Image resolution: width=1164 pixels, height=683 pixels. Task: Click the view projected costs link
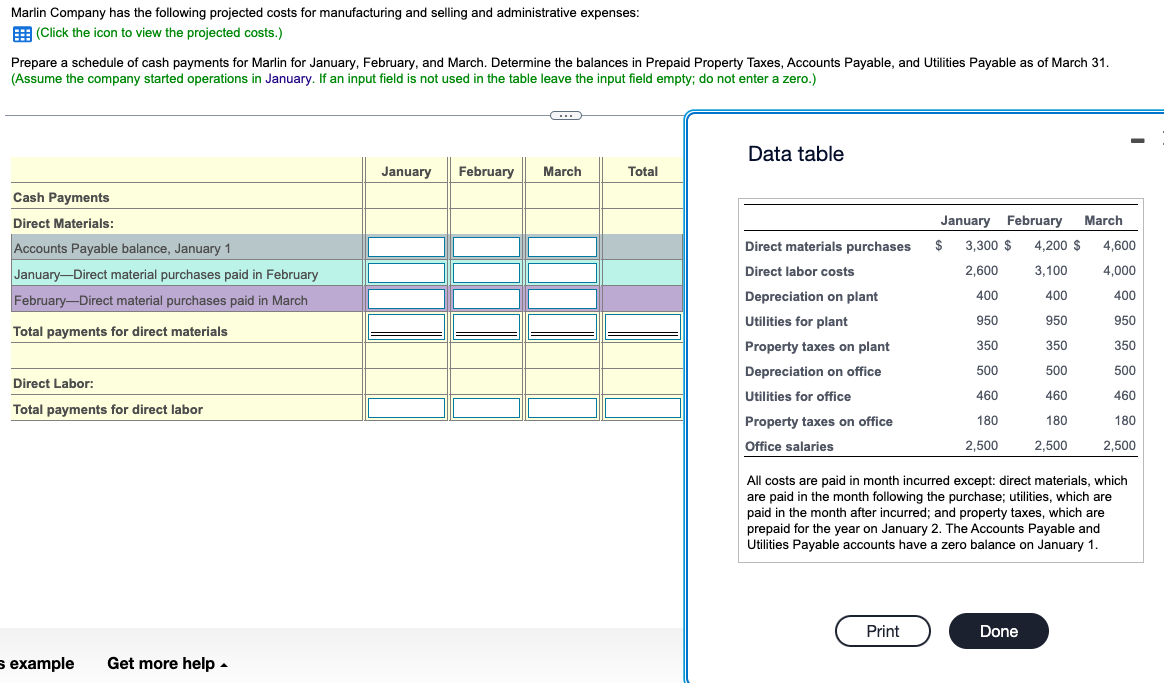159,33
